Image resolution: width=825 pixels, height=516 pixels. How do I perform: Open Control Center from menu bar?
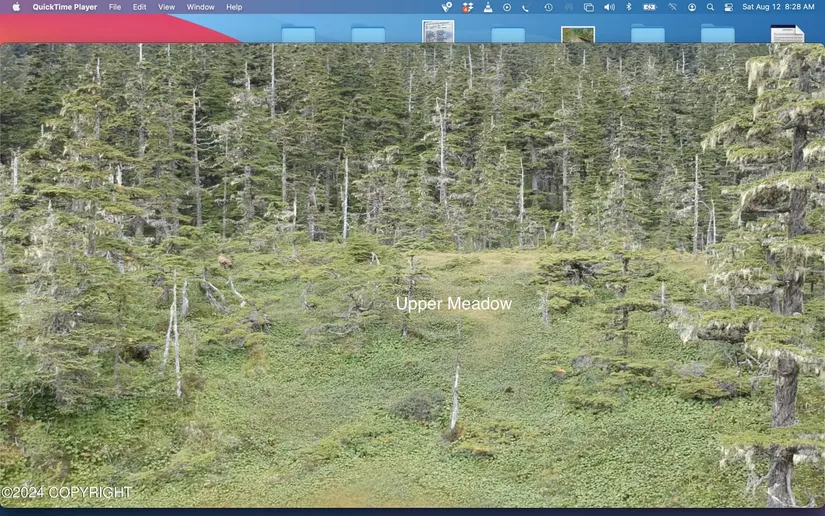click(728, 7)
